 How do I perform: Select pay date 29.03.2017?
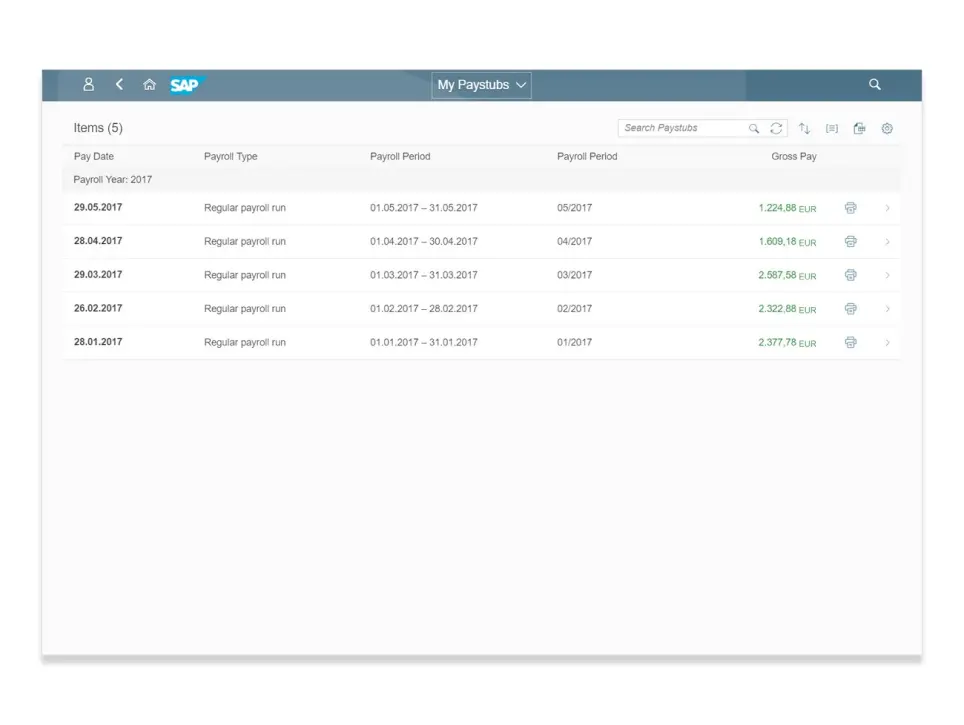click(x=98, y=274)
